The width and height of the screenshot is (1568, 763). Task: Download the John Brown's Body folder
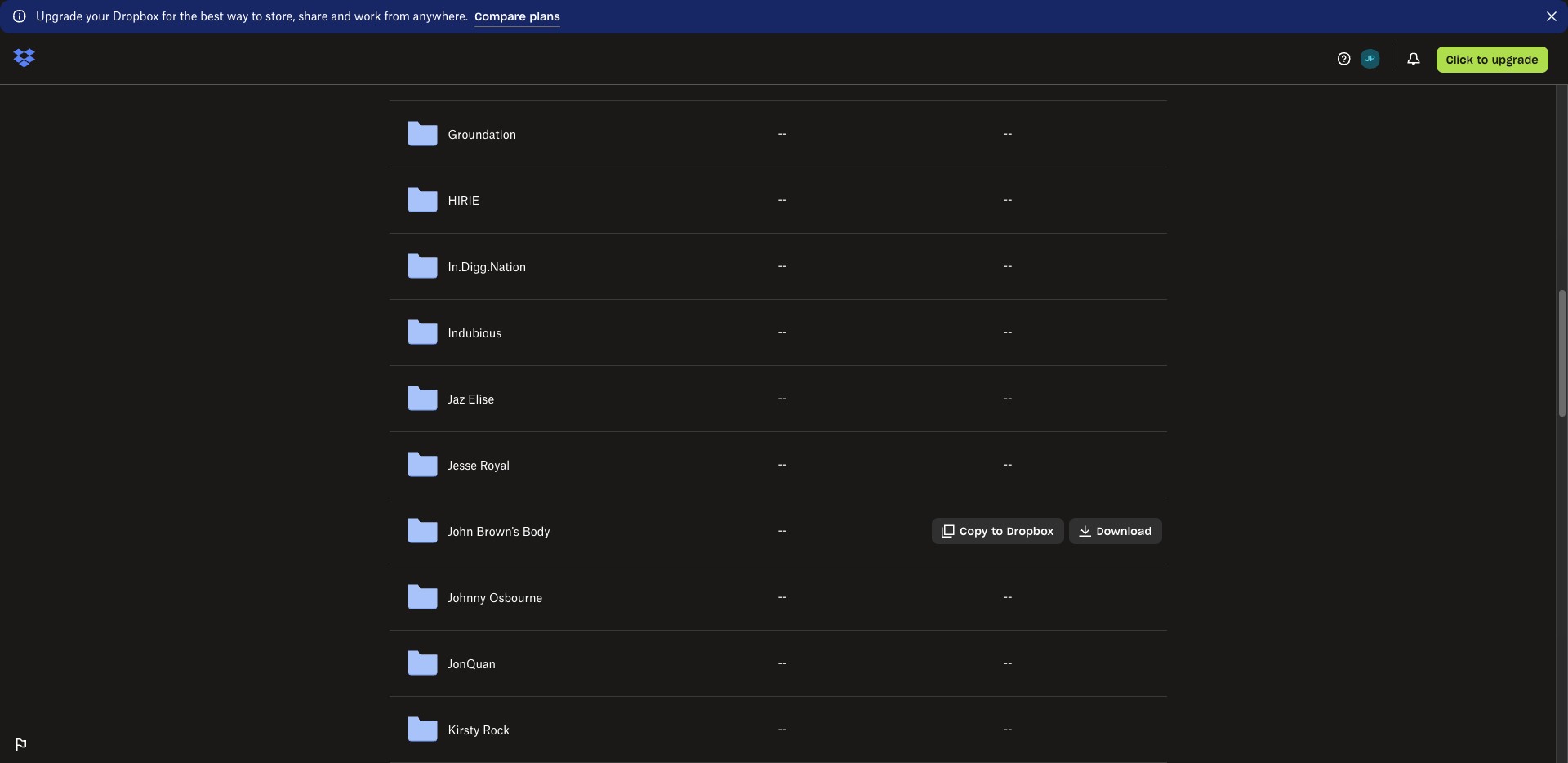1115,531
